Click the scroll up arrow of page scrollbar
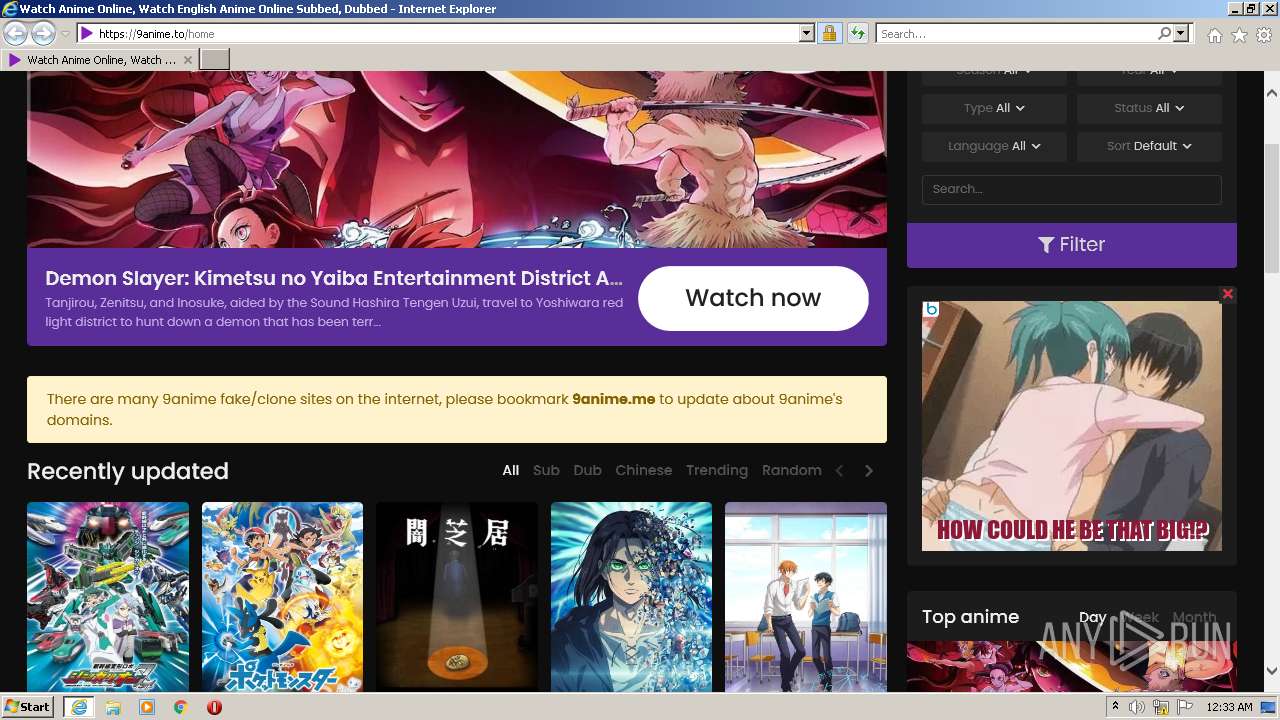The image size is (1280, 720). pyautogui.click(x=1271, y=91)
